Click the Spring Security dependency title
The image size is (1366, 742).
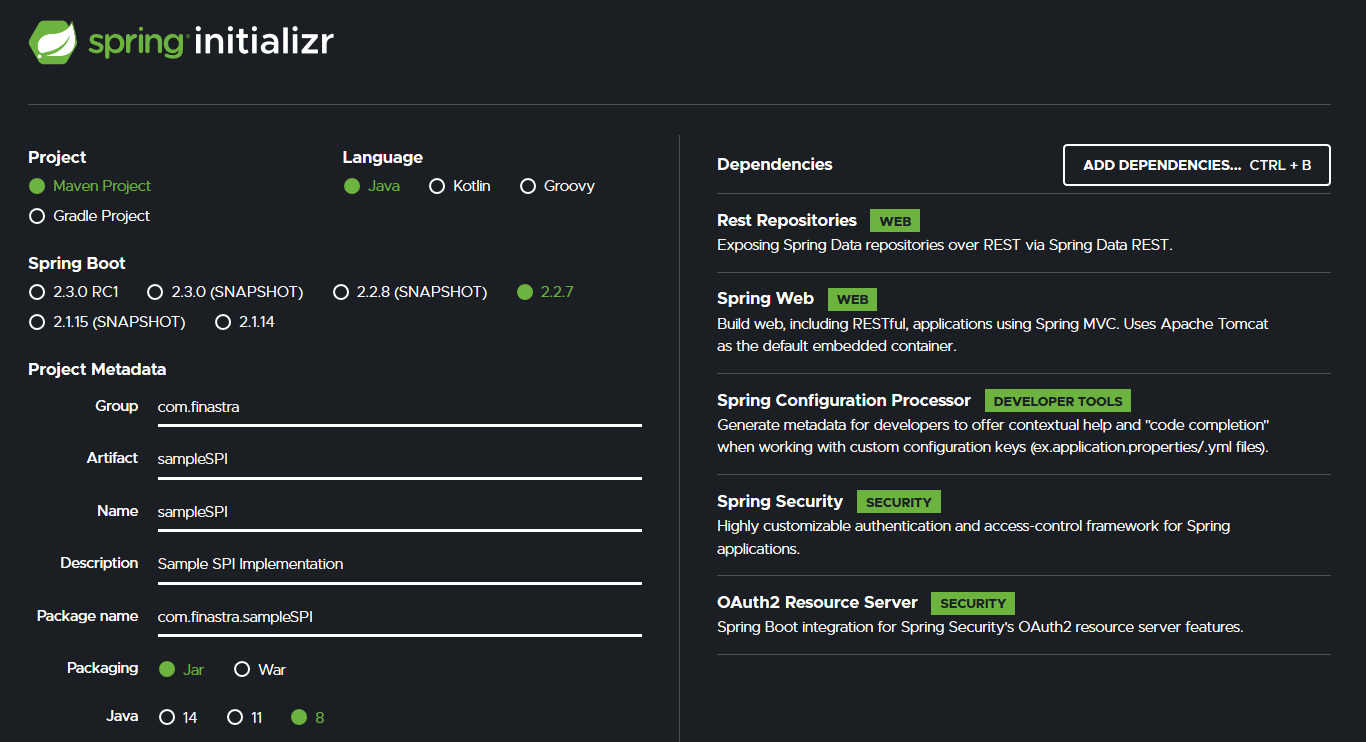click(x=780, y=501)
